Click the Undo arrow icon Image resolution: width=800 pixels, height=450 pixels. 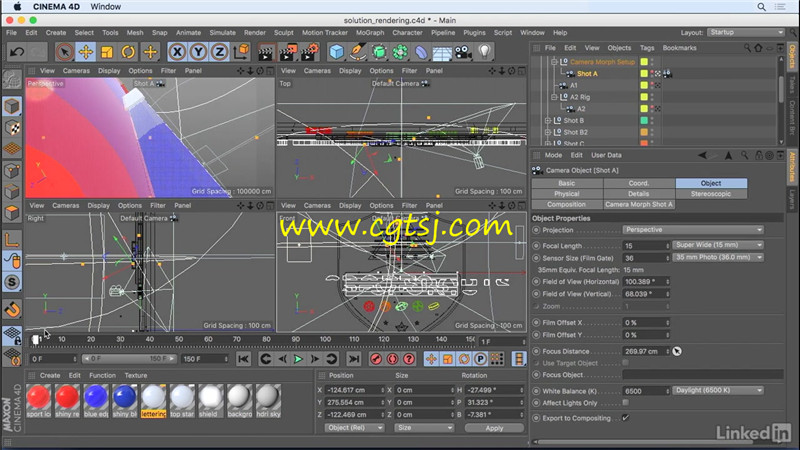(x=17, y=52)
